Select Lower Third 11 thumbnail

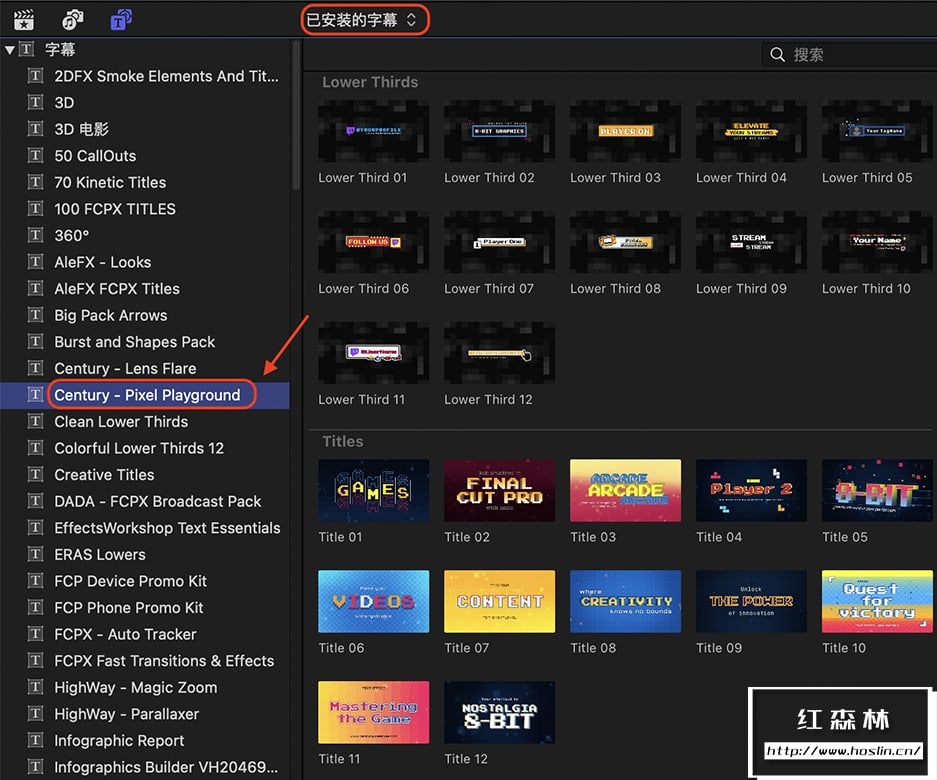(373, 353)
